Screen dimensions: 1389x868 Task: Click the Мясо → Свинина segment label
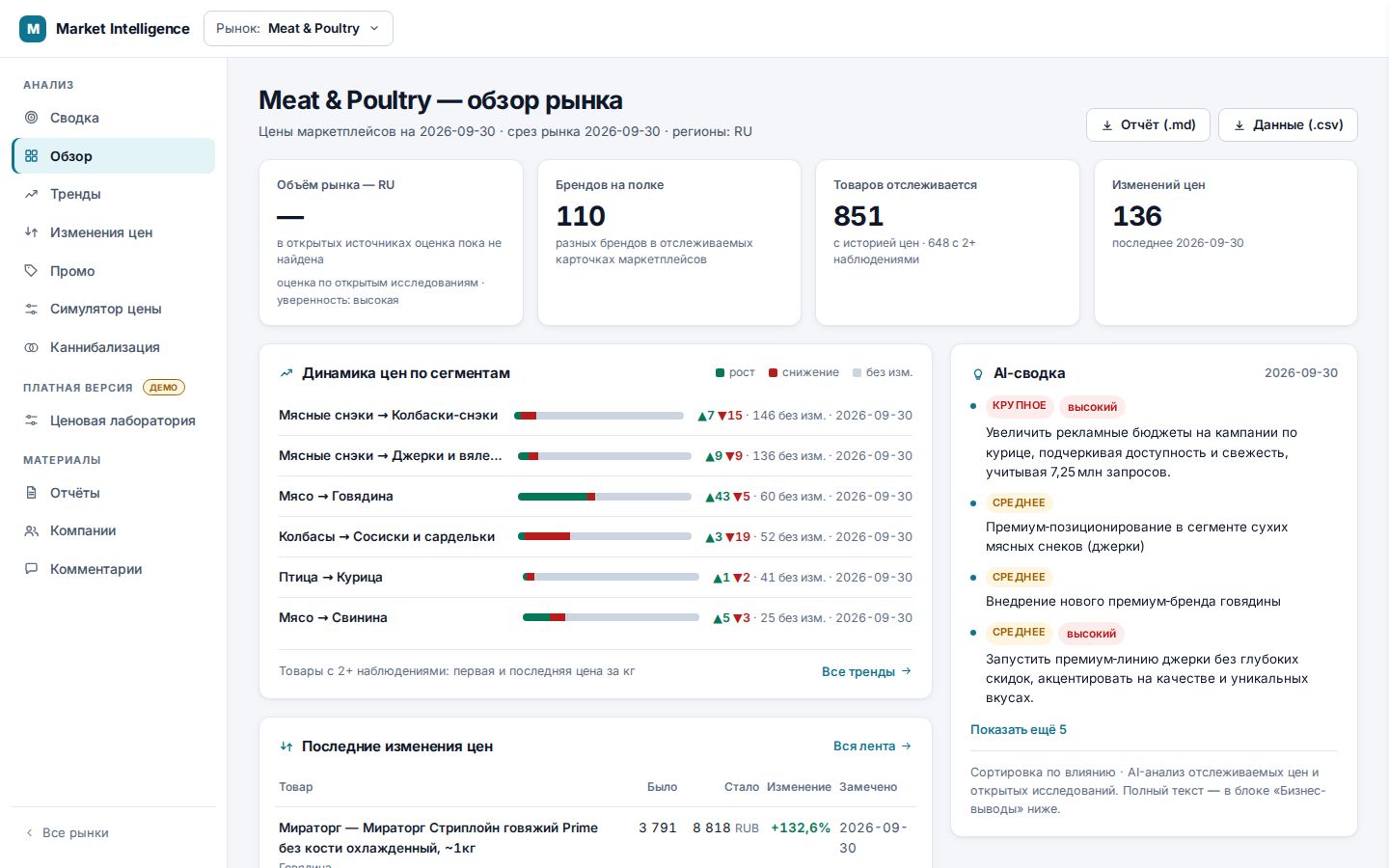point(333,618)
